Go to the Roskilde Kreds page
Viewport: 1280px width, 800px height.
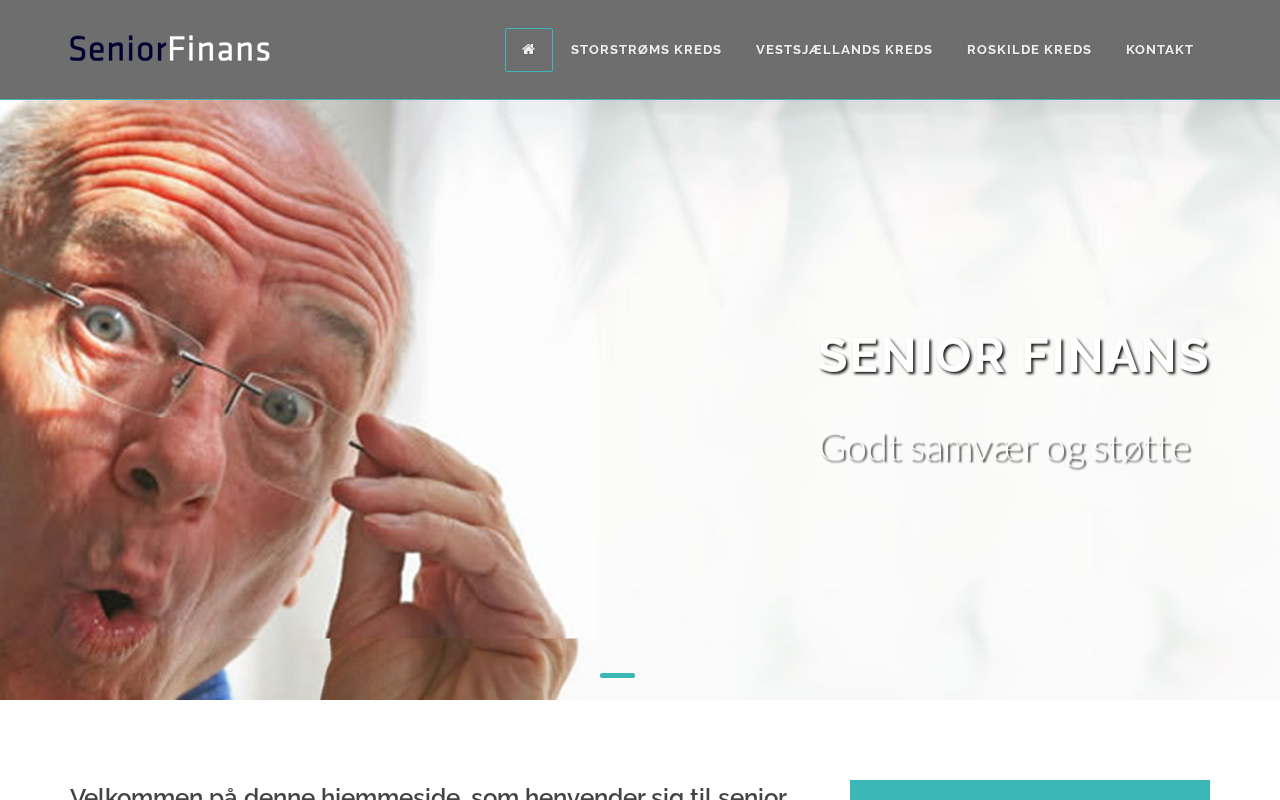click(x=1029, y=50)
